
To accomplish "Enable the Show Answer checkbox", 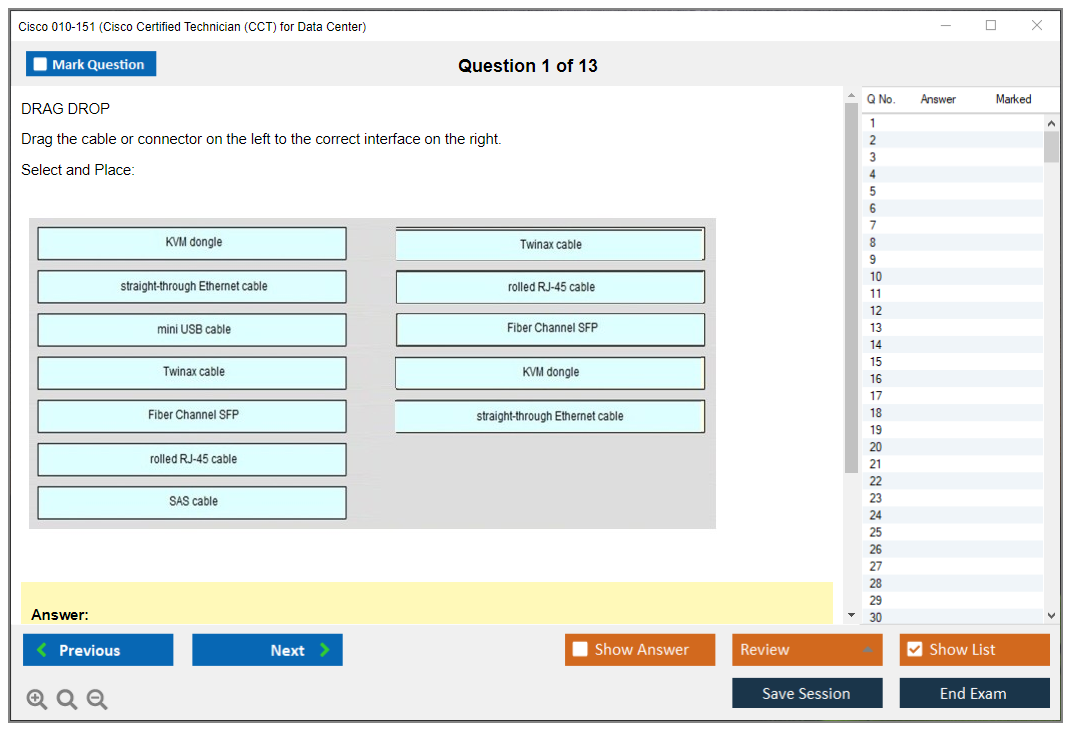I will click(x=580, y=650).
